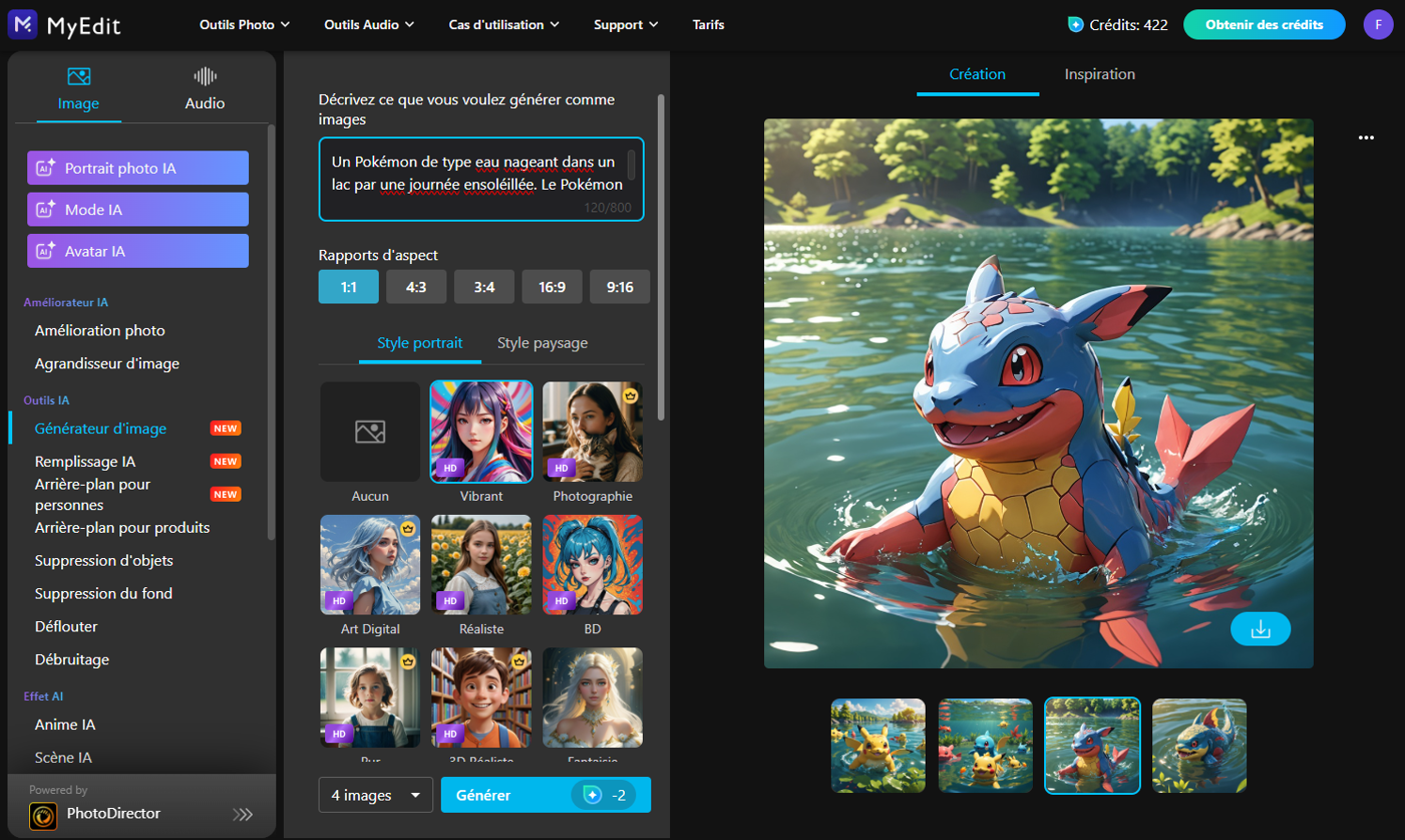Image resolution: width=1405 pixels, height=840 pixels.
Task: Select the Photographie style thumbnail
Action: coord(593,432)
